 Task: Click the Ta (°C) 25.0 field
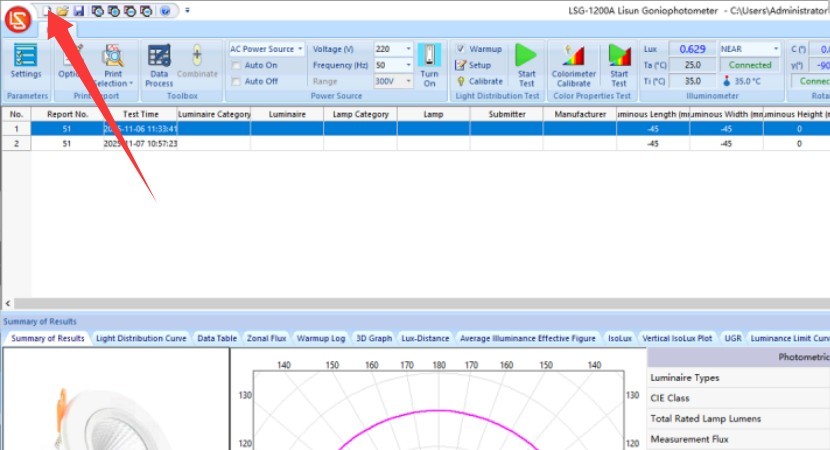point(692,65)
